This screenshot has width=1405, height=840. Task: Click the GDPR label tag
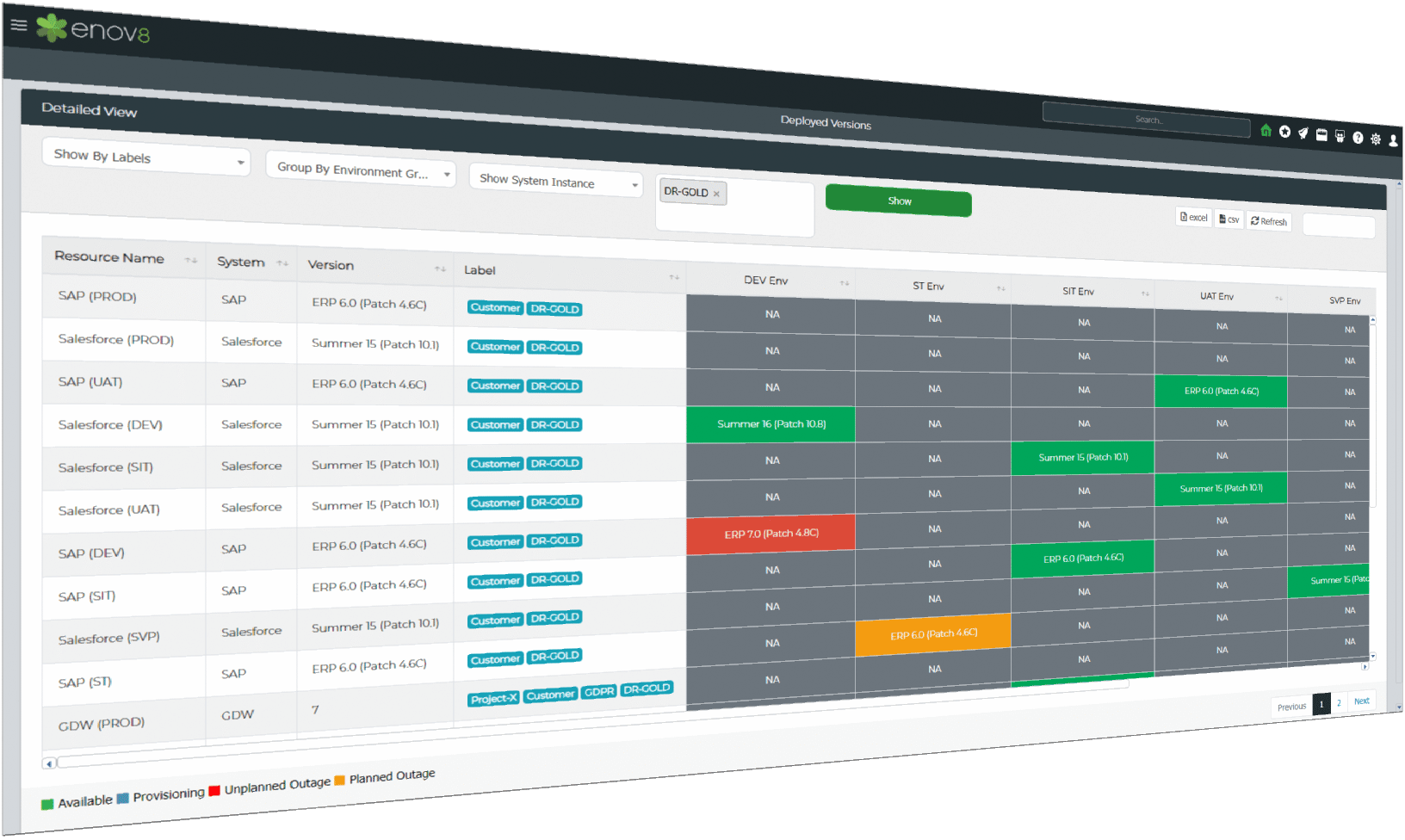[x=599, y=692]
